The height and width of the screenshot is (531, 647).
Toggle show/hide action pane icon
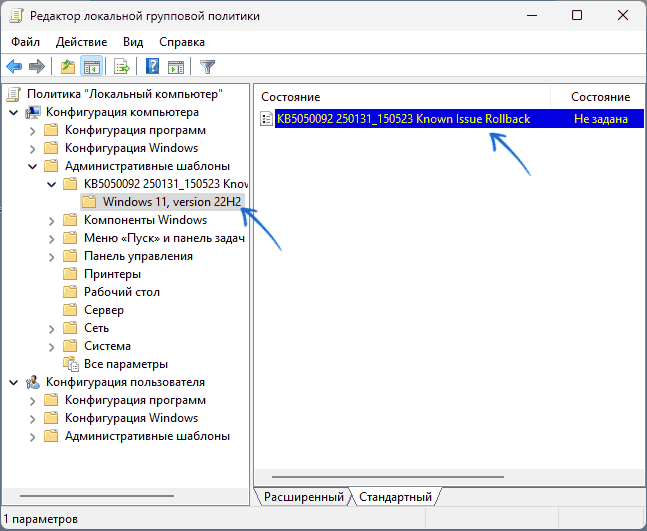coord(176,66)
